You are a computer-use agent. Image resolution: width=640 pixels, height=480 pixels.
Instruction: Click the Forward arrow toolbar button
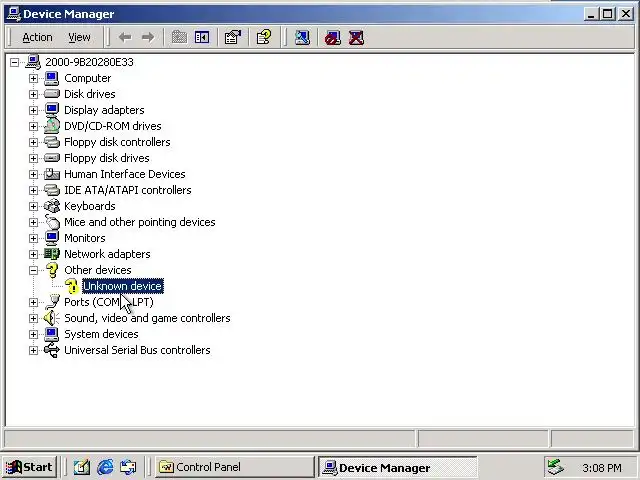[148, 38]
